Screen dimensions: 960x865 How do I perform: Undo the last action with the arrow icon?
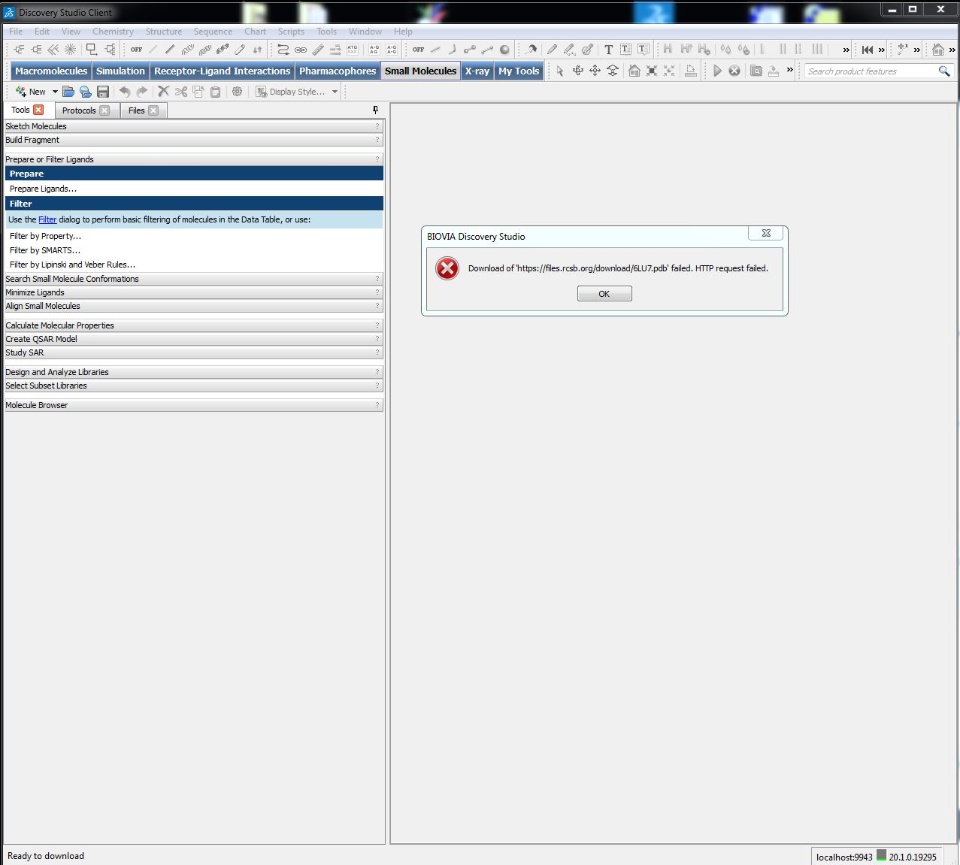click(125, 92)
